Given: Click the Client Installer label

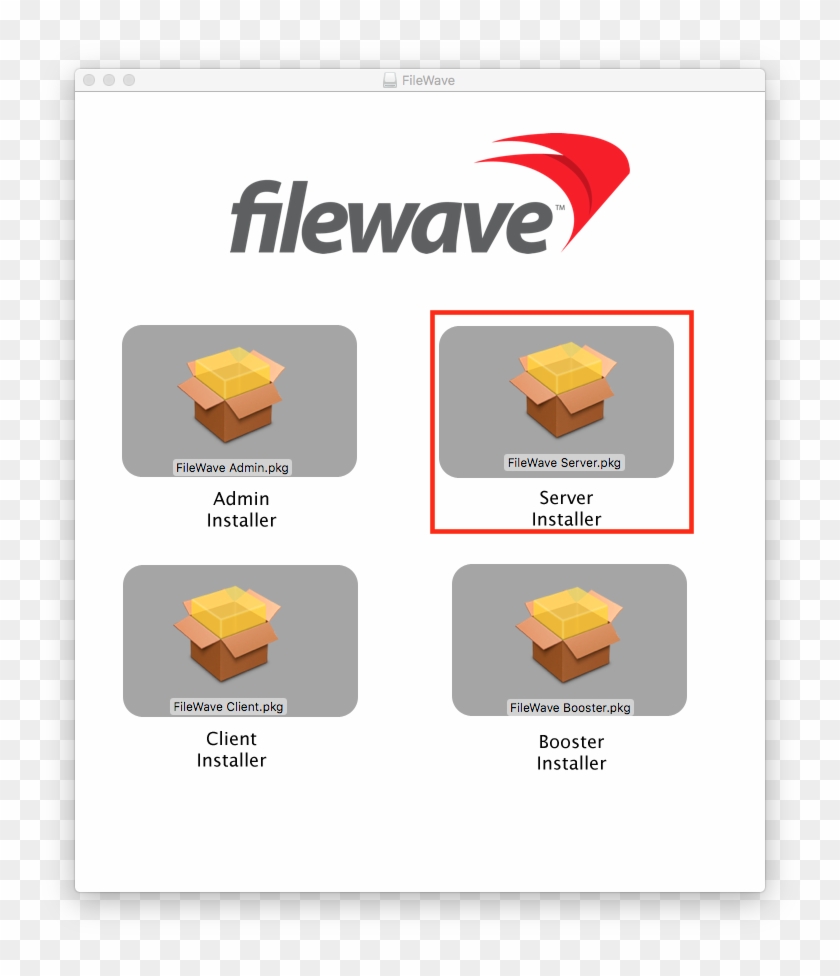Looking at the screenshot, I should pos(231,749).
